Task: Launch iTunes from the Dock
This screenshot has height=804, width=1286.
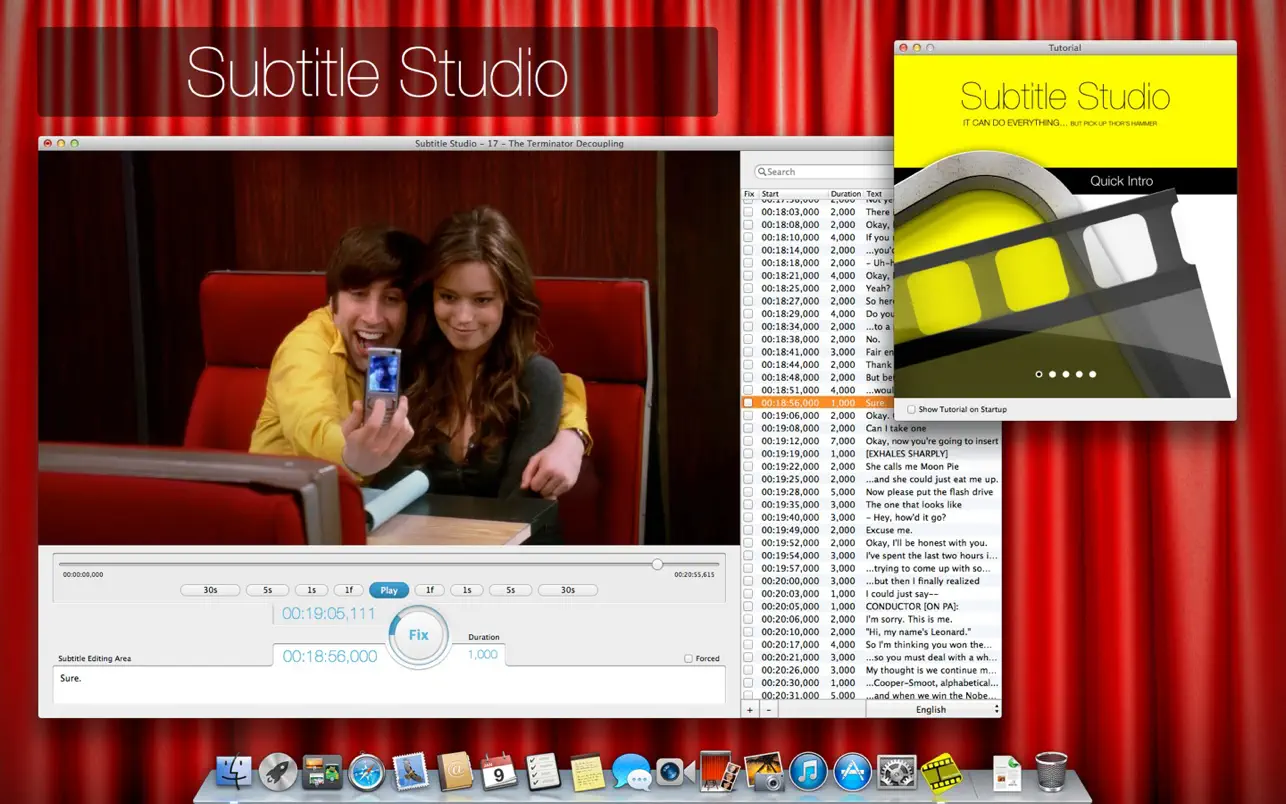Action: [x=808, y=772]
